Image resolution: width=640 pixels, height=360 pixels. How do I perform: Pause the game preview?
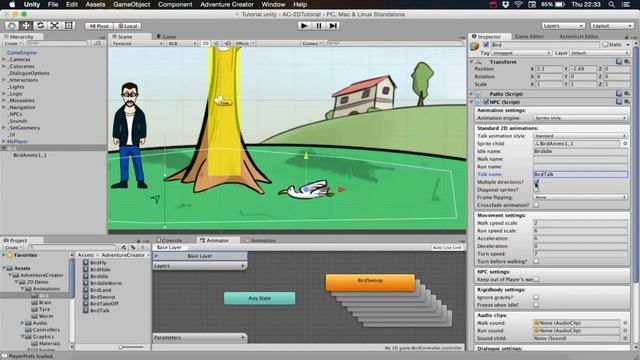(319, 26)
